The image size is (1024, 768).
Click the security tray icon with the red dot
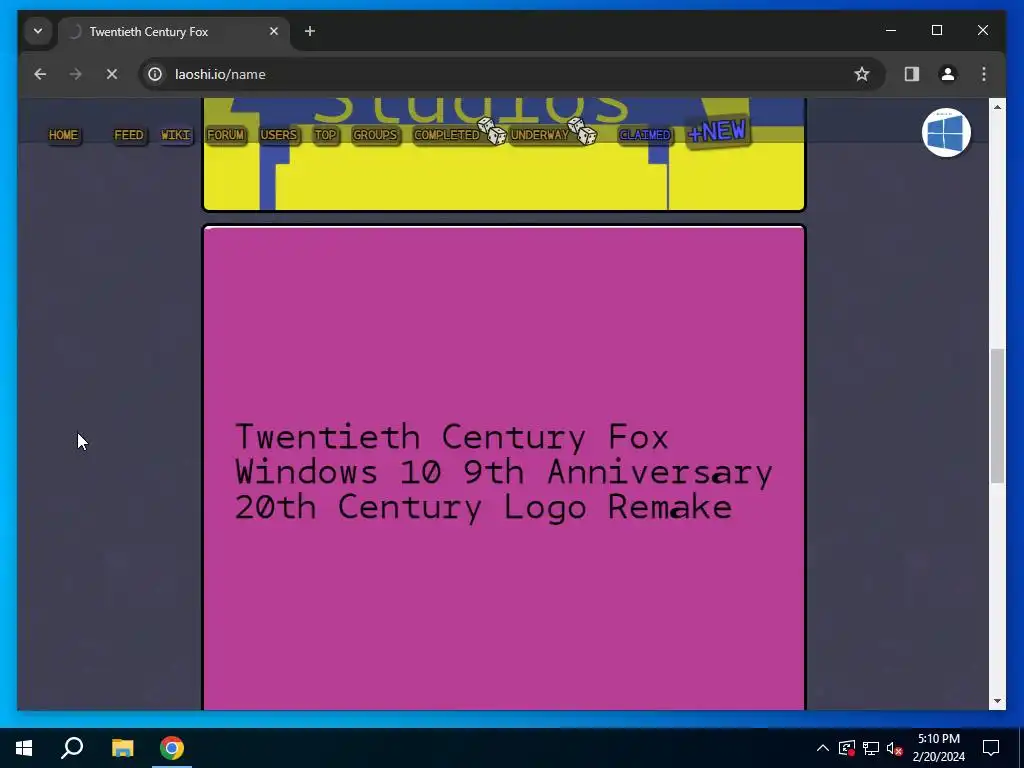(x=847, y=748)
